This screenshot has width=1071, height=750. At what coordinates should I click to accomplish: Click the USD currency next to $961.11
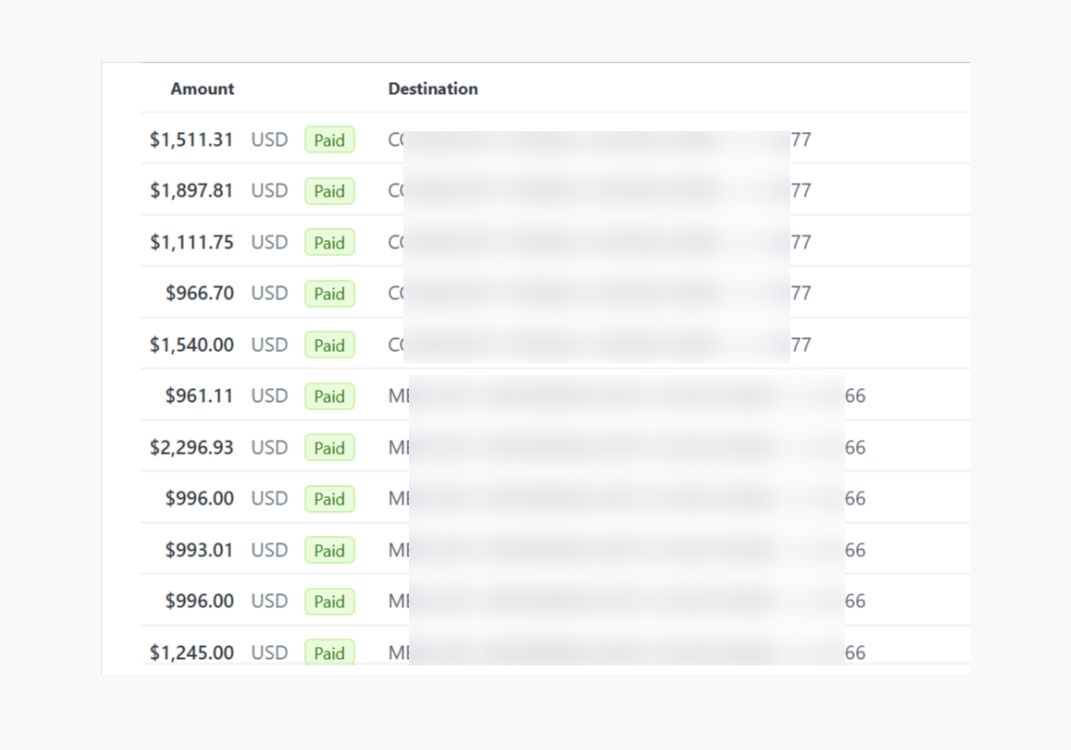pyautogui.click(x=269, y=396)
